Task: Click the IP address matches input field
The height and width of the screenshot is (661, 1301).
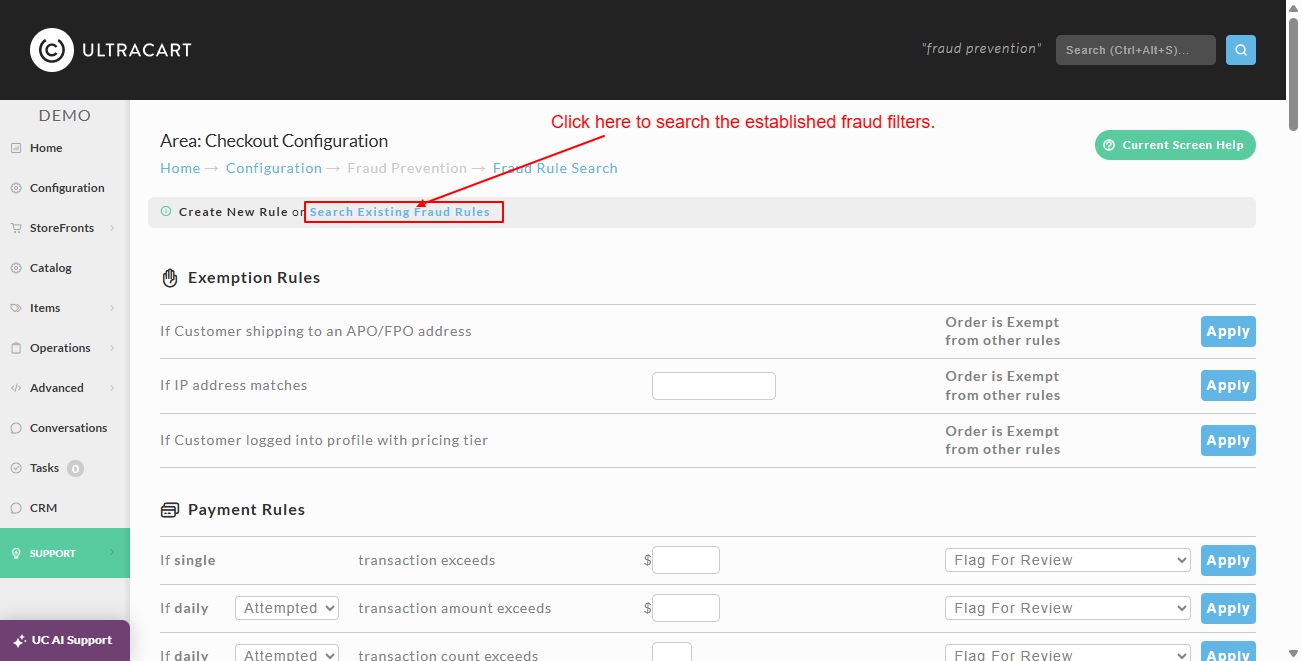Action: click(714, 386)
